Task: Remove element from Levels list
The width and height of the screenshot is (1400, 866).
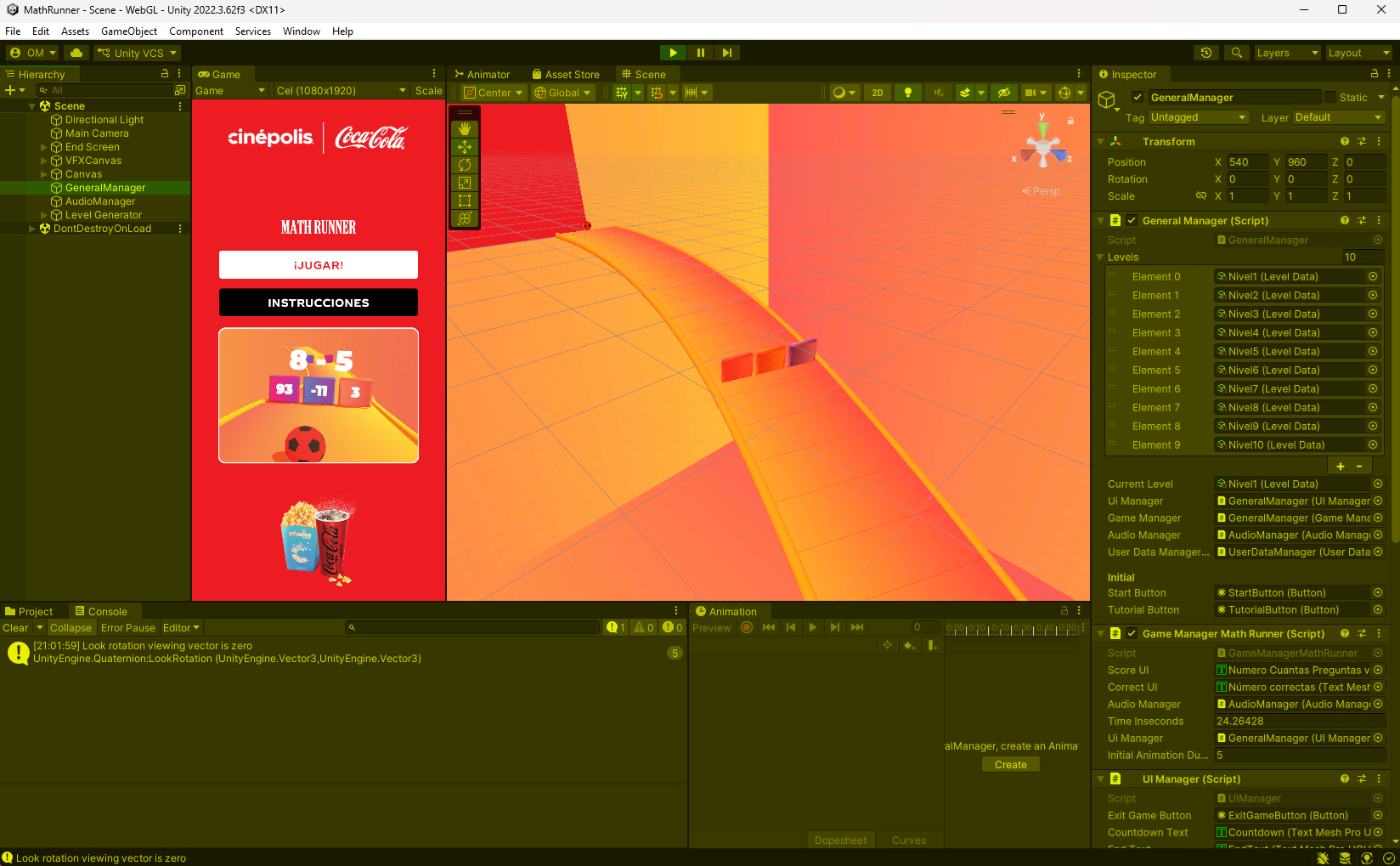Action: (x=1359, y=466)
